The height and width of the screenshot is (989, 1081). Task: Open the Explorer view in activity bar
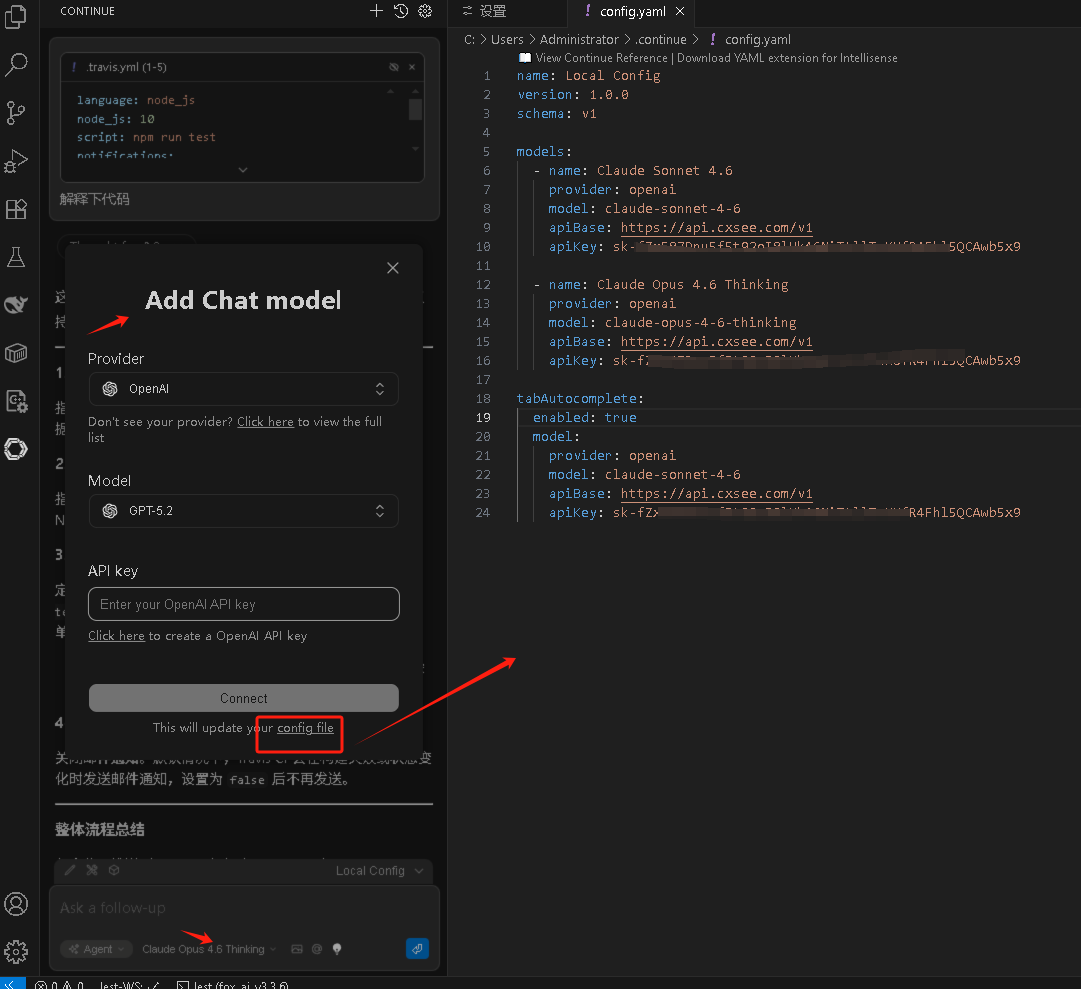16,17
